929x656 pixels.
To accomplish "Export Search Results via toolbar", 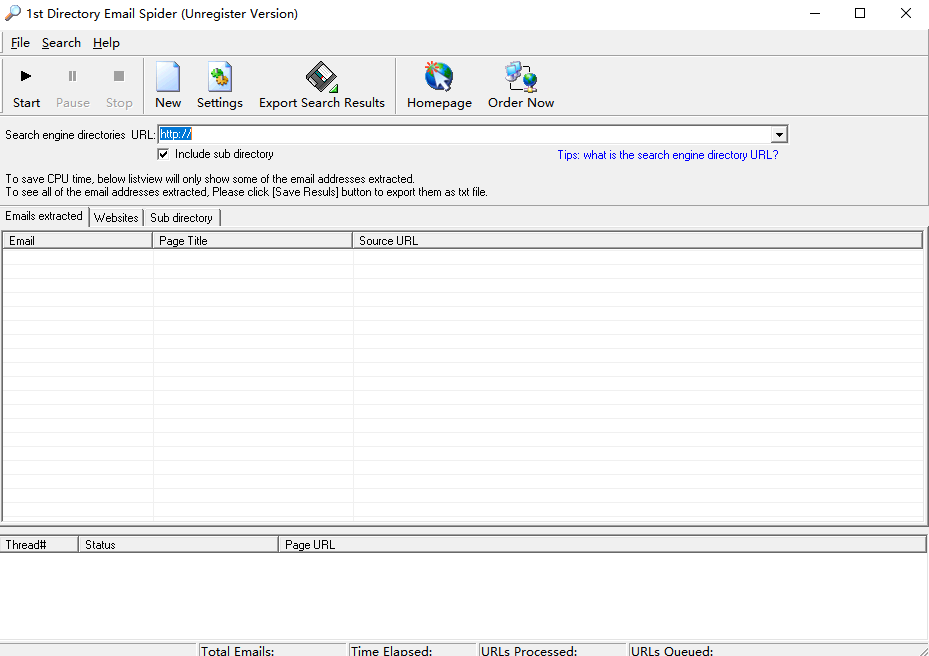I will tap(322, 86).
